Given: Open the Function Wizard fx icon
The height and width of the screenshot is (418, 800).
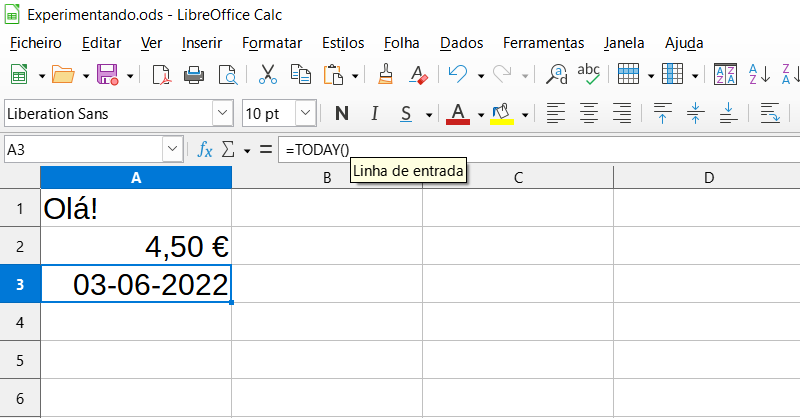Looking at the screenshot, I should coord(205,150).
